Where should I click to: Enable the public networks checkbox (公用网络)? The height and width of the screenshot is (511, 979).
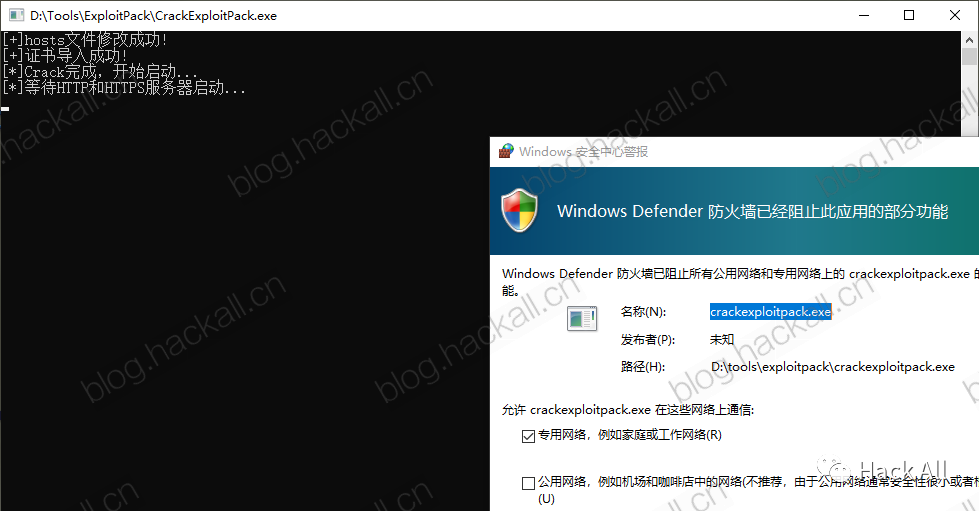(528, 483)
